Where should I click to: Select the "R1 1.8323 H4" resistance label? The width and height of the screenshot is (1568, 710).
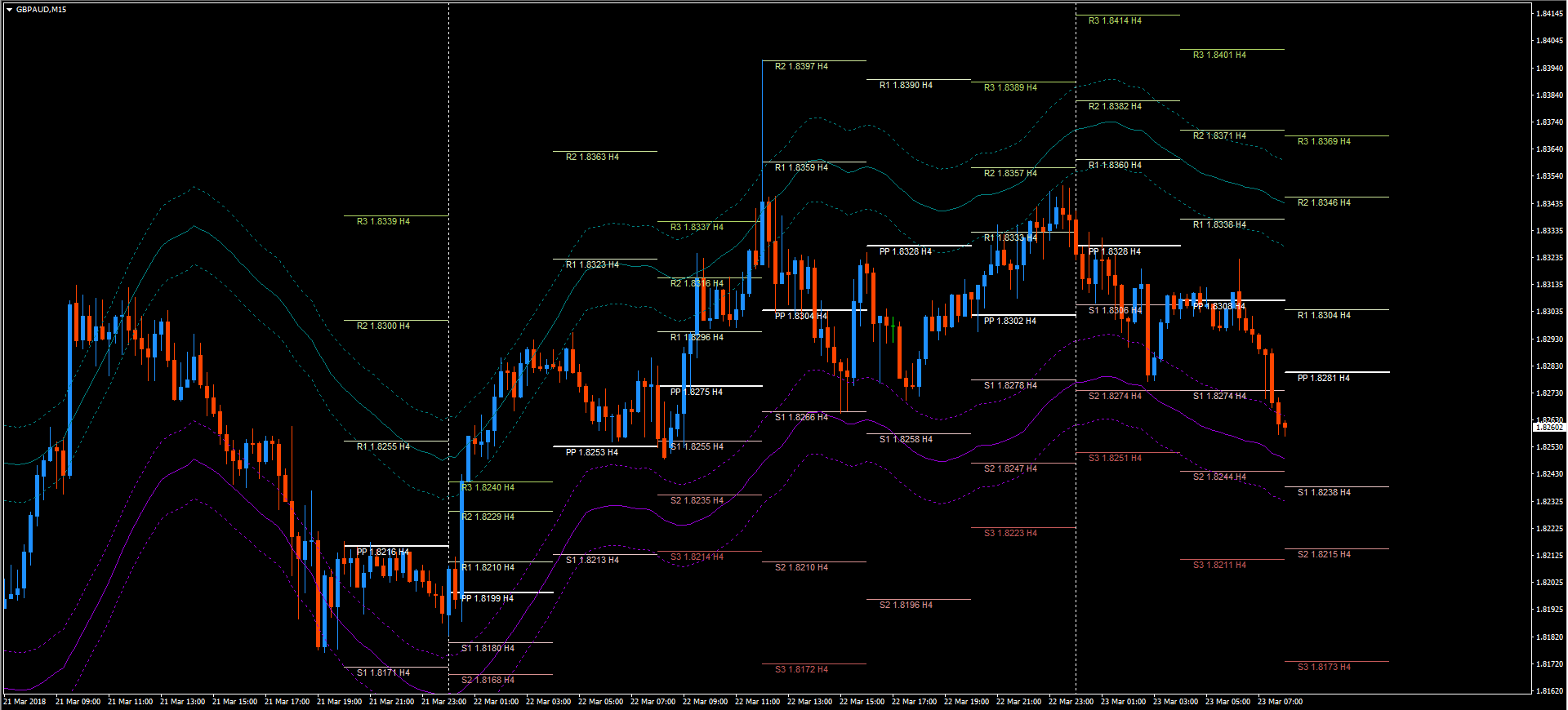click(x=592, y=265)
